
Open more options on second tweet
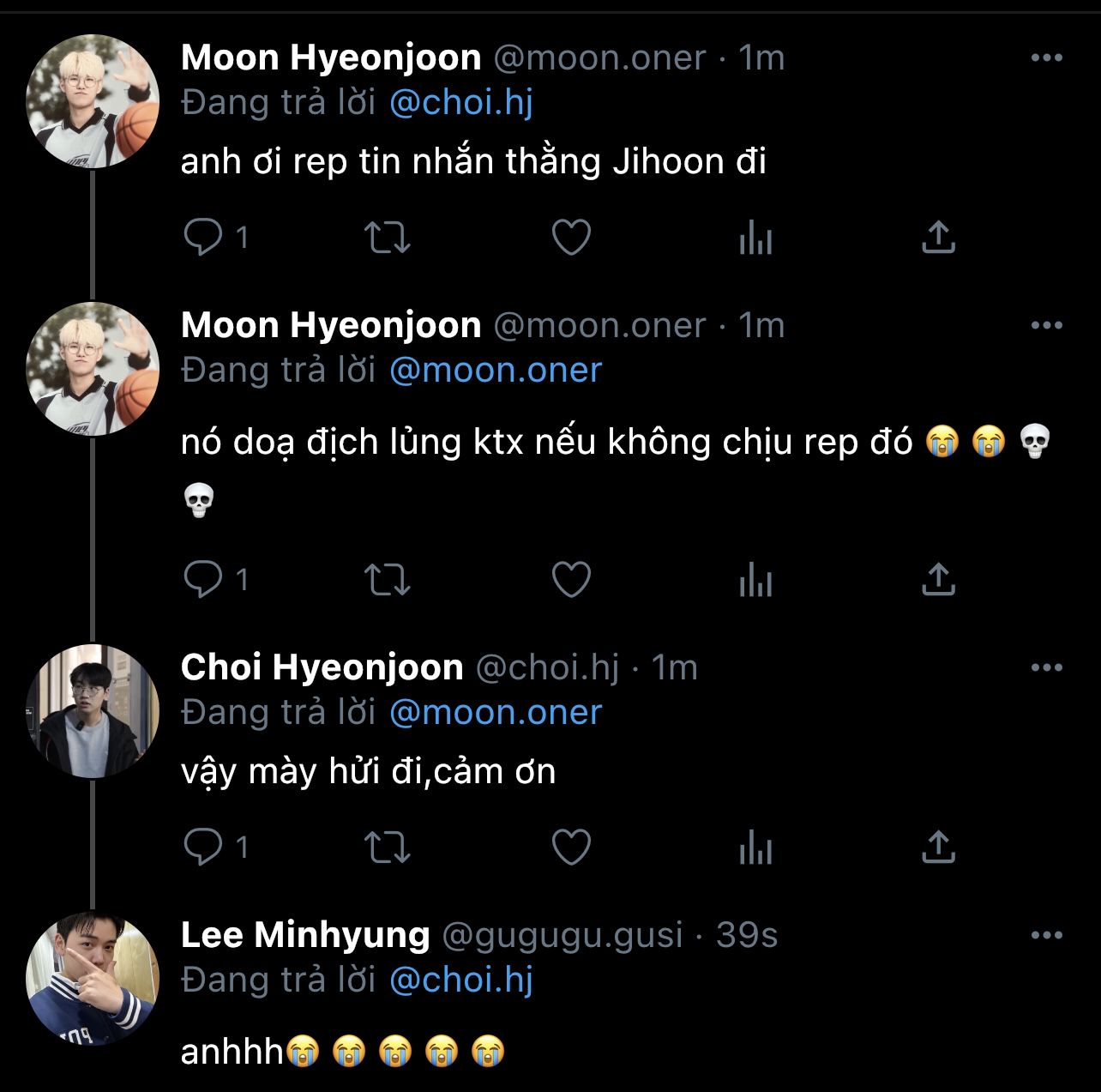point(1046,326)
